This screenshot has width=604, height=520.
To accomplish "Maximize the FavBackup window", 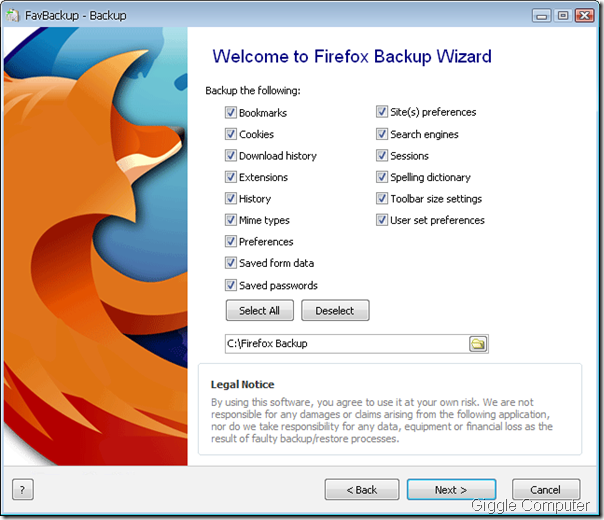I will coord(563,16).
